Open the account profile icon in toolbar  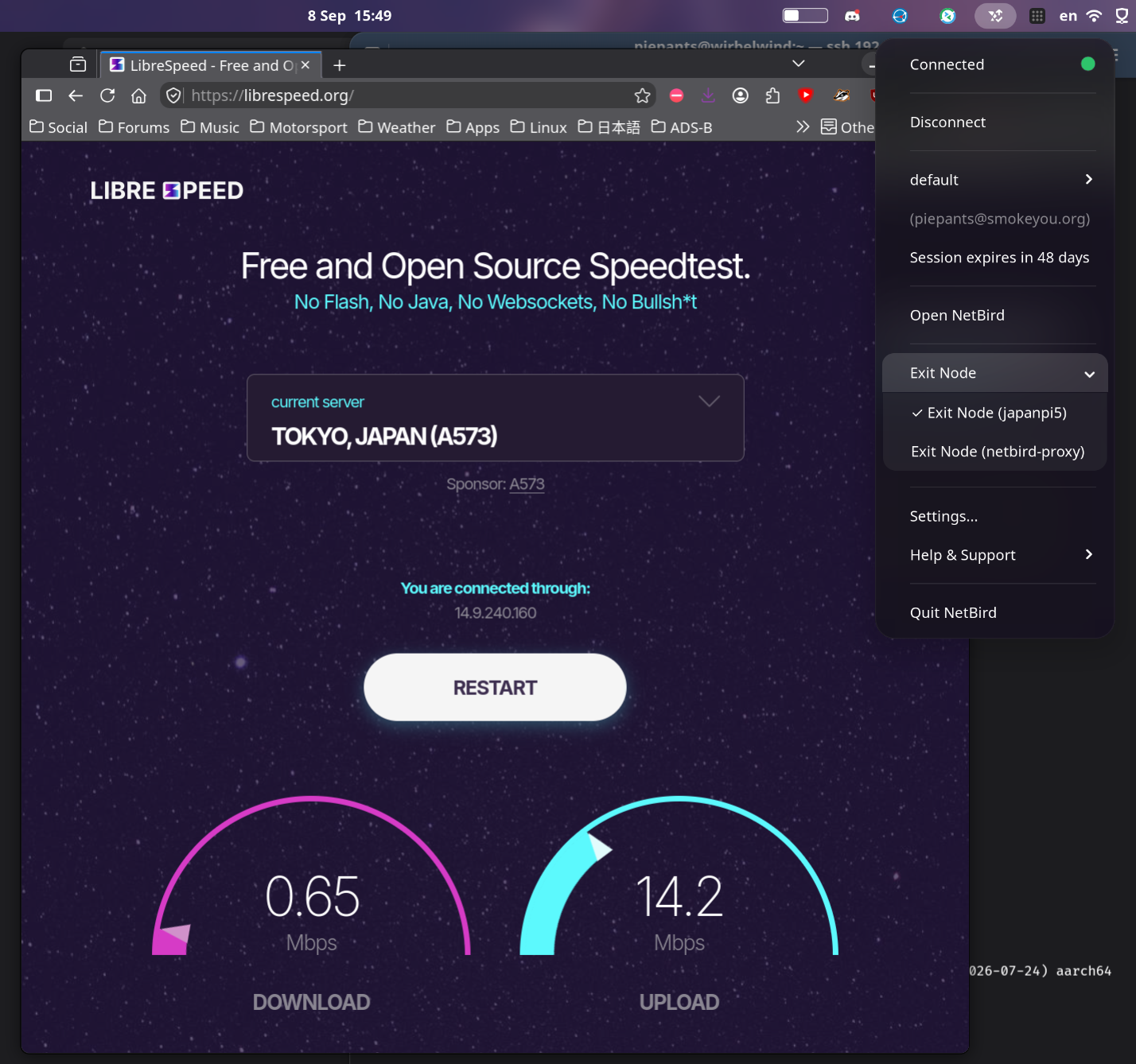click(x=741, y=95)
